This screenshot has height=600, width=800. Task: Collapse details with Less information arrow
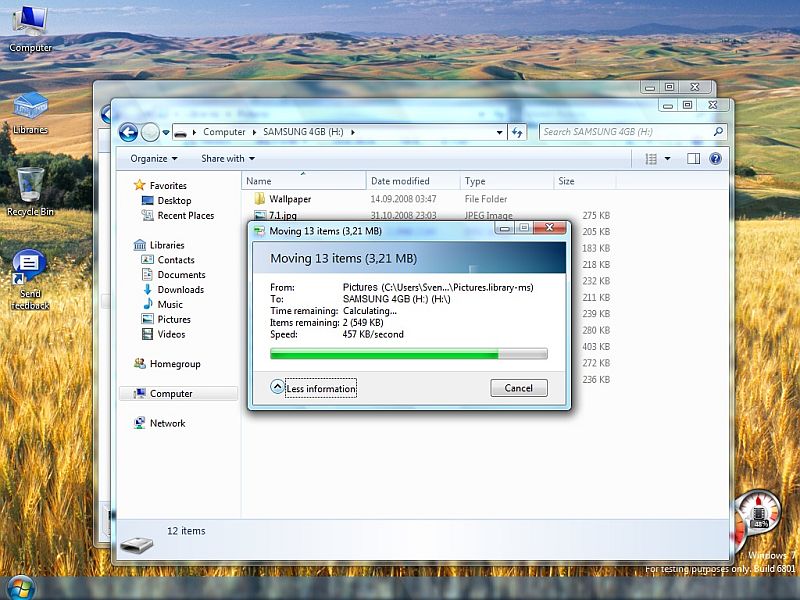click(x=277, y=387)
